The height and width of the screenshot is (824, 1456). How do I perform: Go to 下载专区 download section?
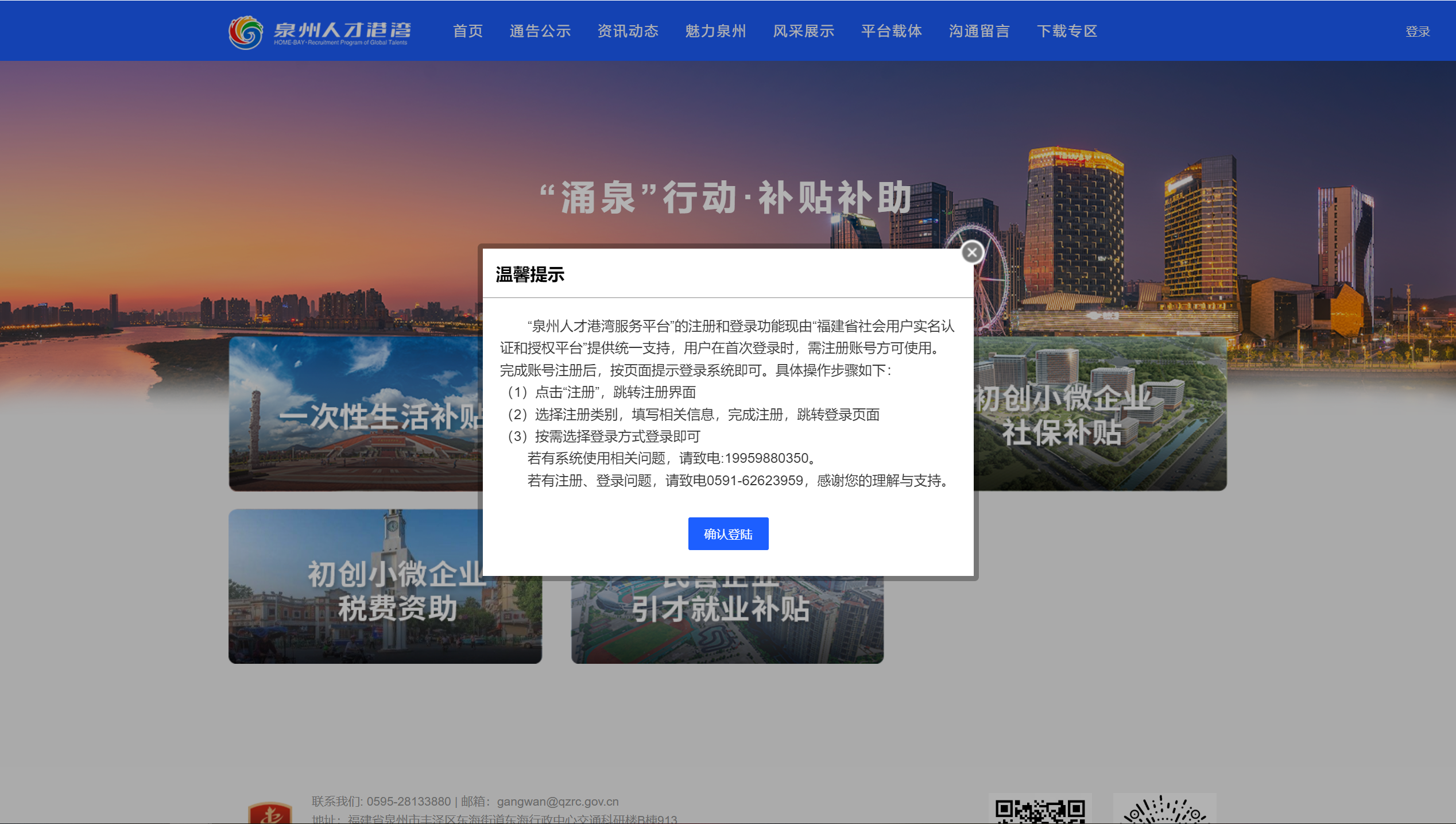pos(1067,31)
